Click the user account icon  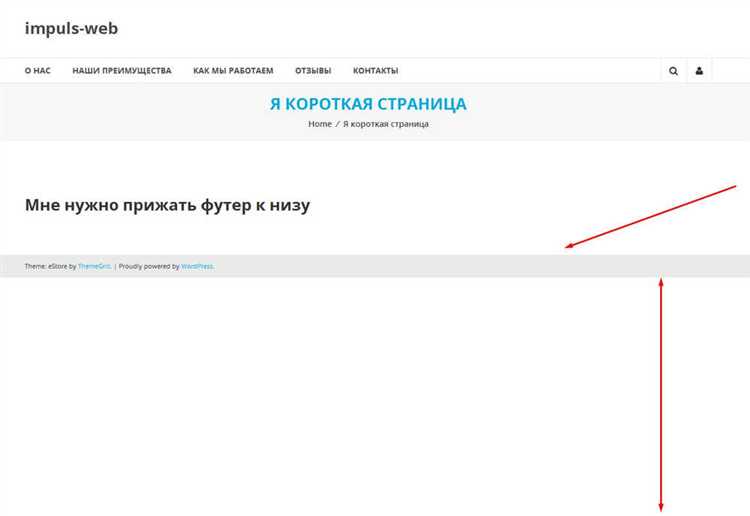[x=699, y=71]
